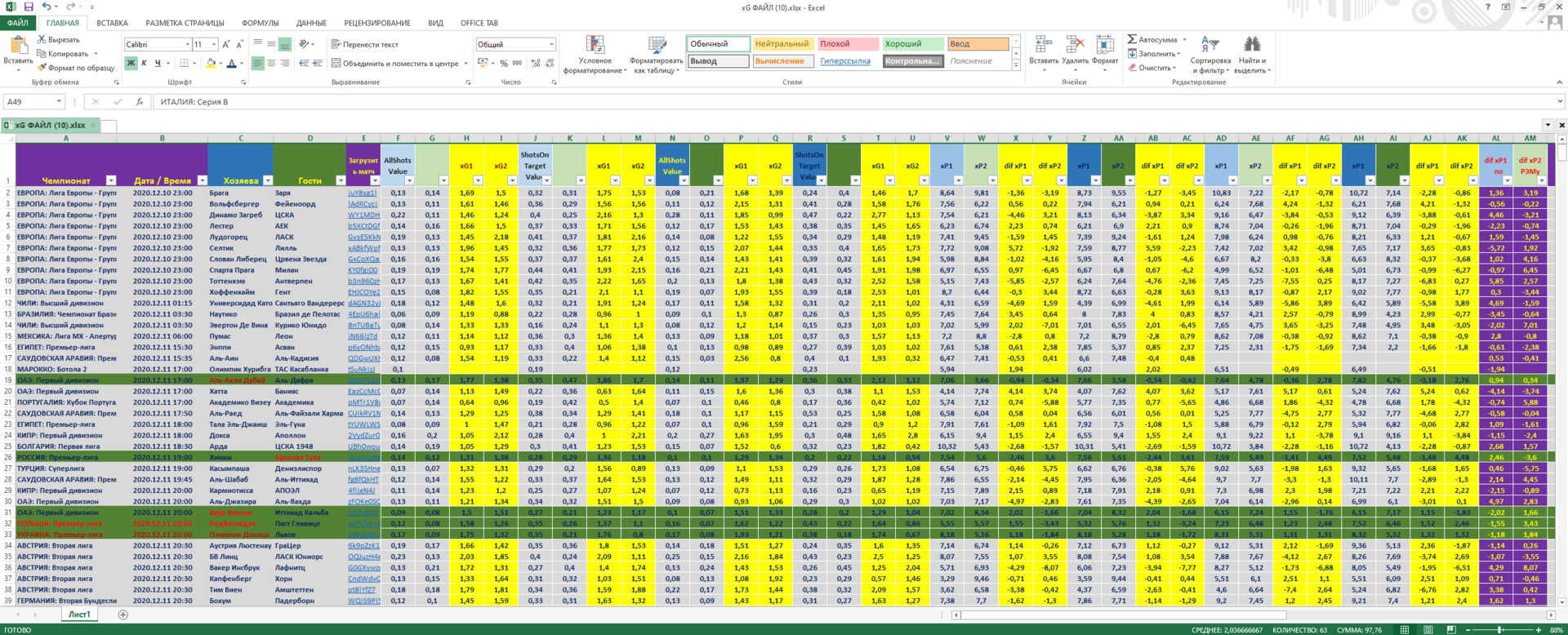1568x635 pixels.
Task: Apply fill color with the paint bucket
Action: point(211,63)
